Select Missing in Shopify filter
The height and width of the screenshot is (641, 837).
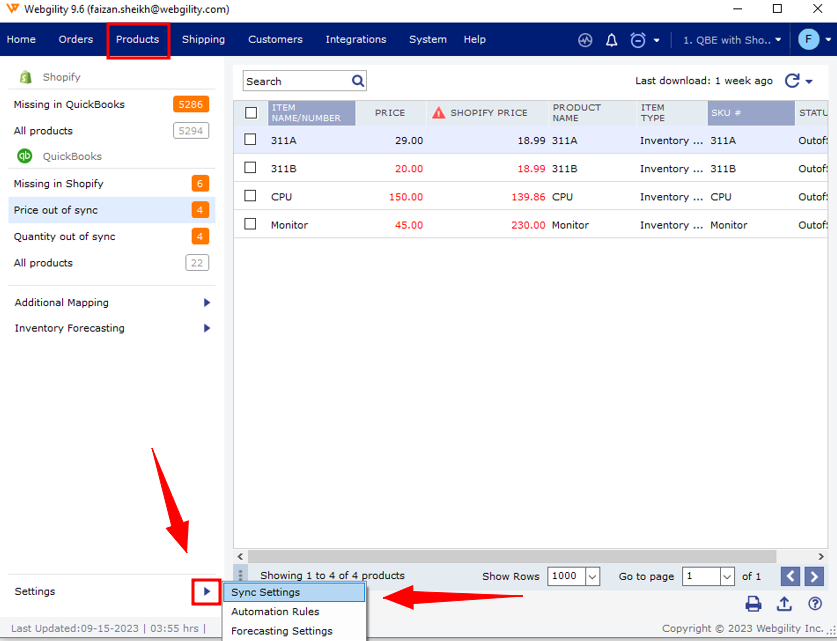[x=112, y=184]
